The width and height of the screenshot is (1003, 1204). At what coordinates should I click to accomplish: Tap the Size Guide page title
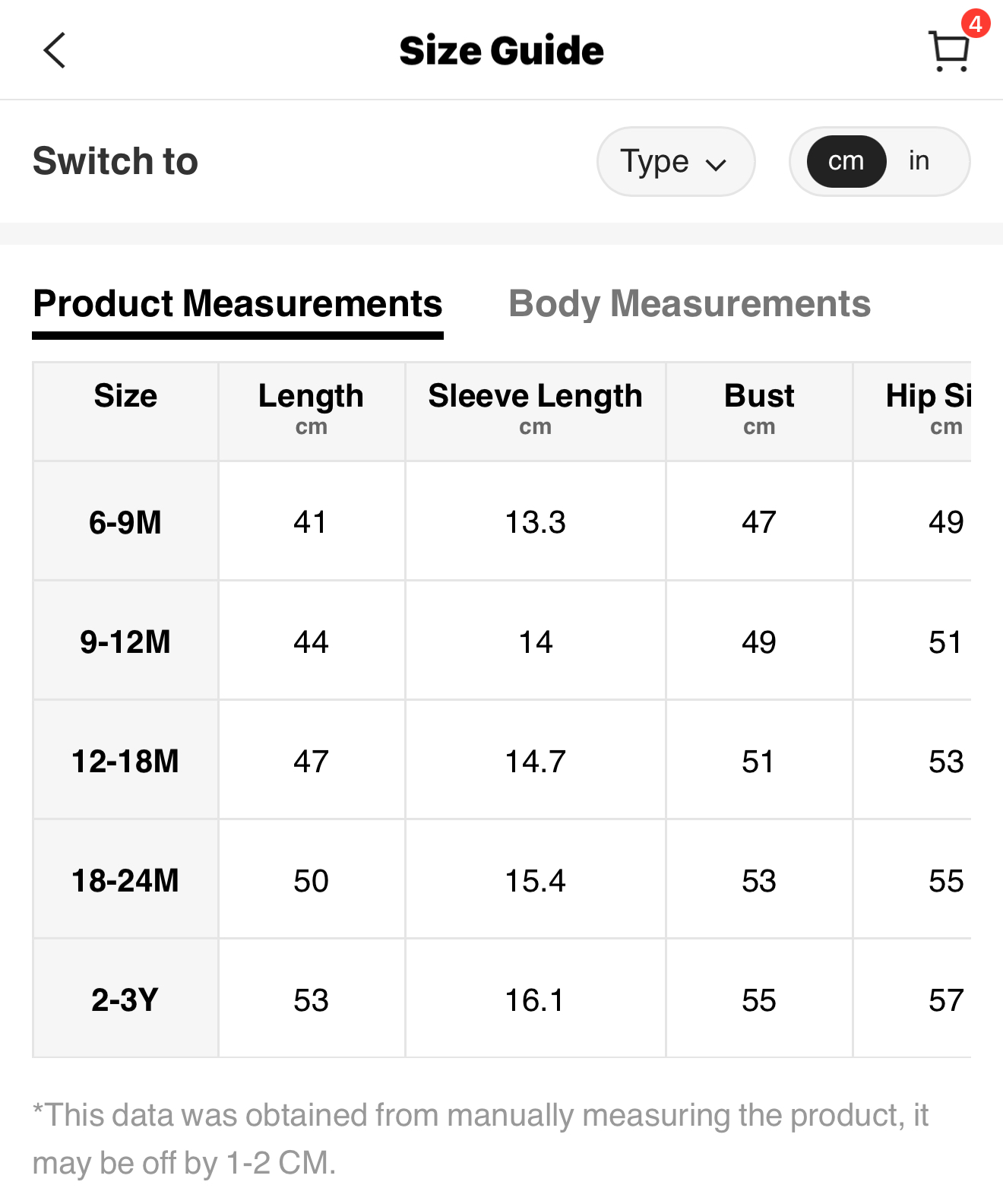[501, 51]
